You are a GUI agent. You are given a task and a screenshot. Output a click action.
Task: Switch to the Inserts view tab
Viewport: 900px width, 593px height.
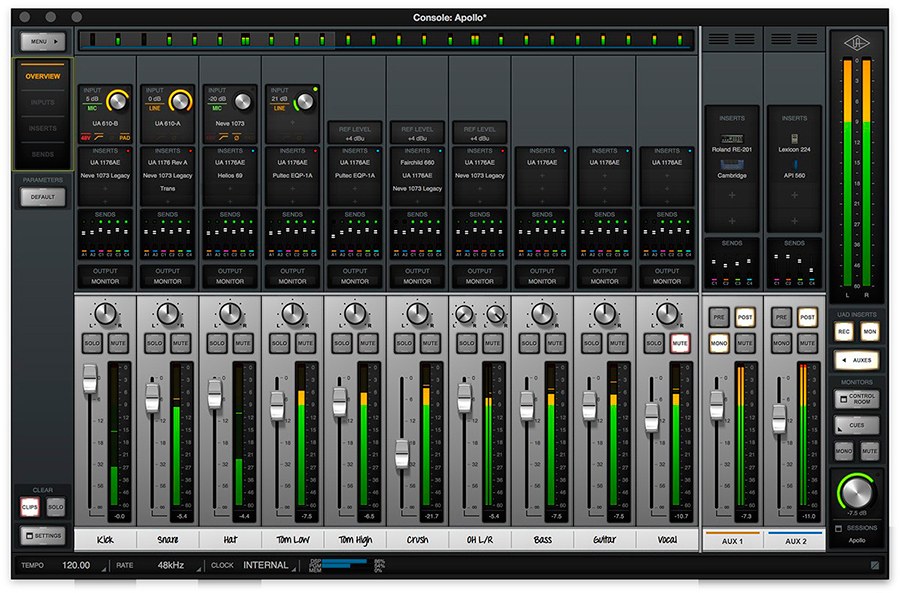click(43, 128)
